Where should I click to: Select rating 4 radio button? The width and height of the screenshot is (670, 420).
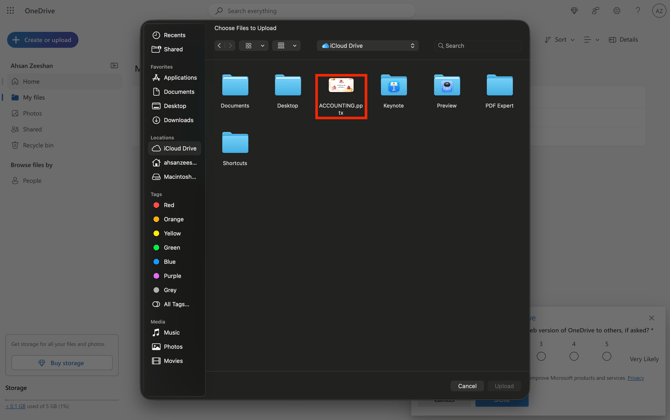pyautogui.click(x=574, y=356)
